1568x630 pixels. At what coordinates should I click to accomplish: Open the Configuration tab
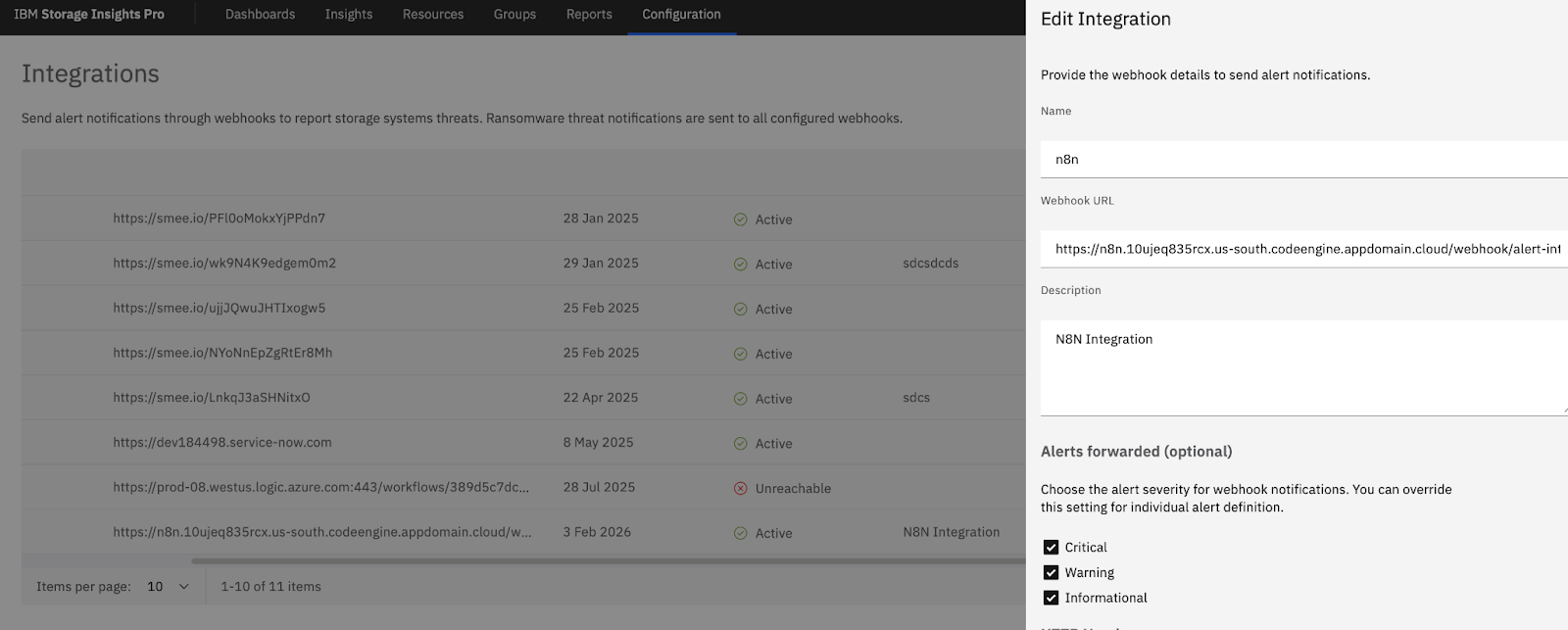[x=681, y=15]
